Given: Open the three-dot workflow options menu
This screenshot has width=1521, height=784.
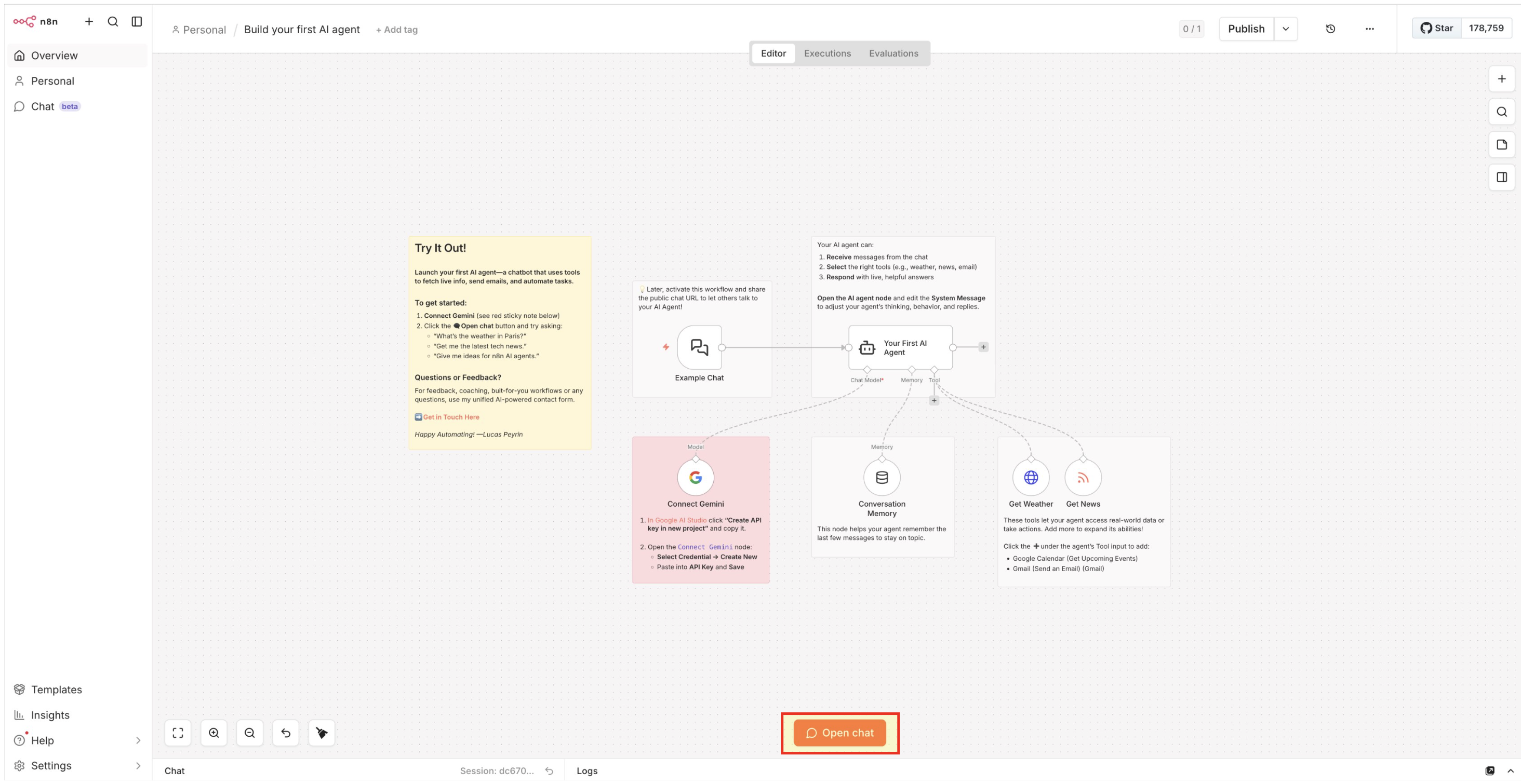Looking at the screenshot, I should click(1370, 29).
